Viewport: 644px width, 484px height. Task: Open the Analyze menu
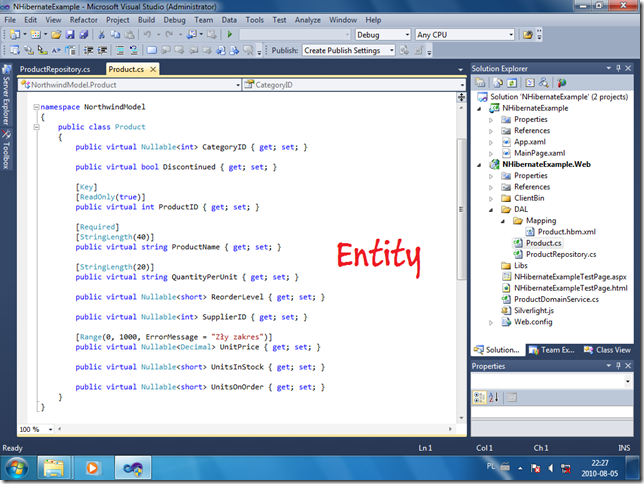[308, 20]
